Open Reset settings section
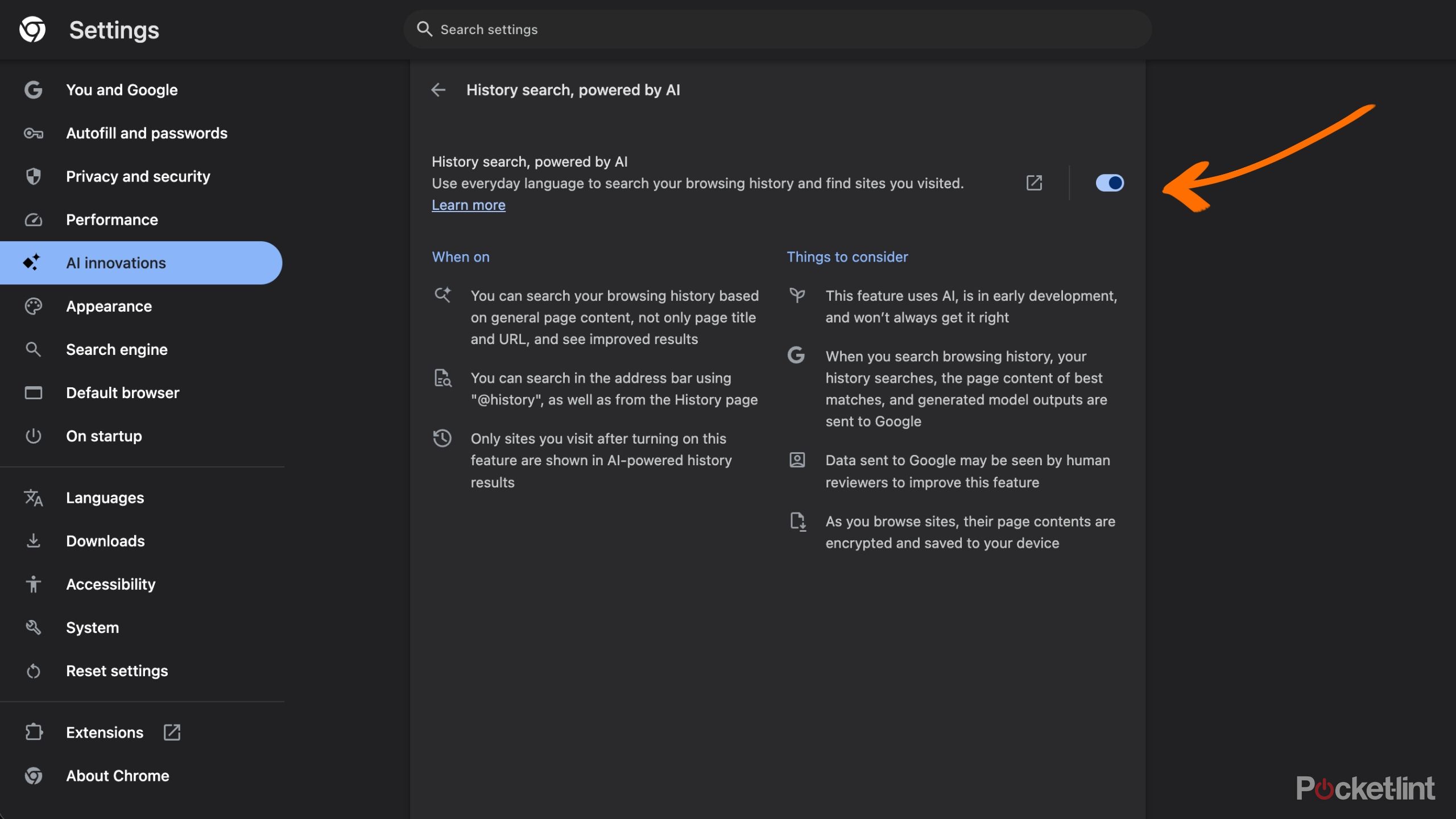 (x=117, y=671)
